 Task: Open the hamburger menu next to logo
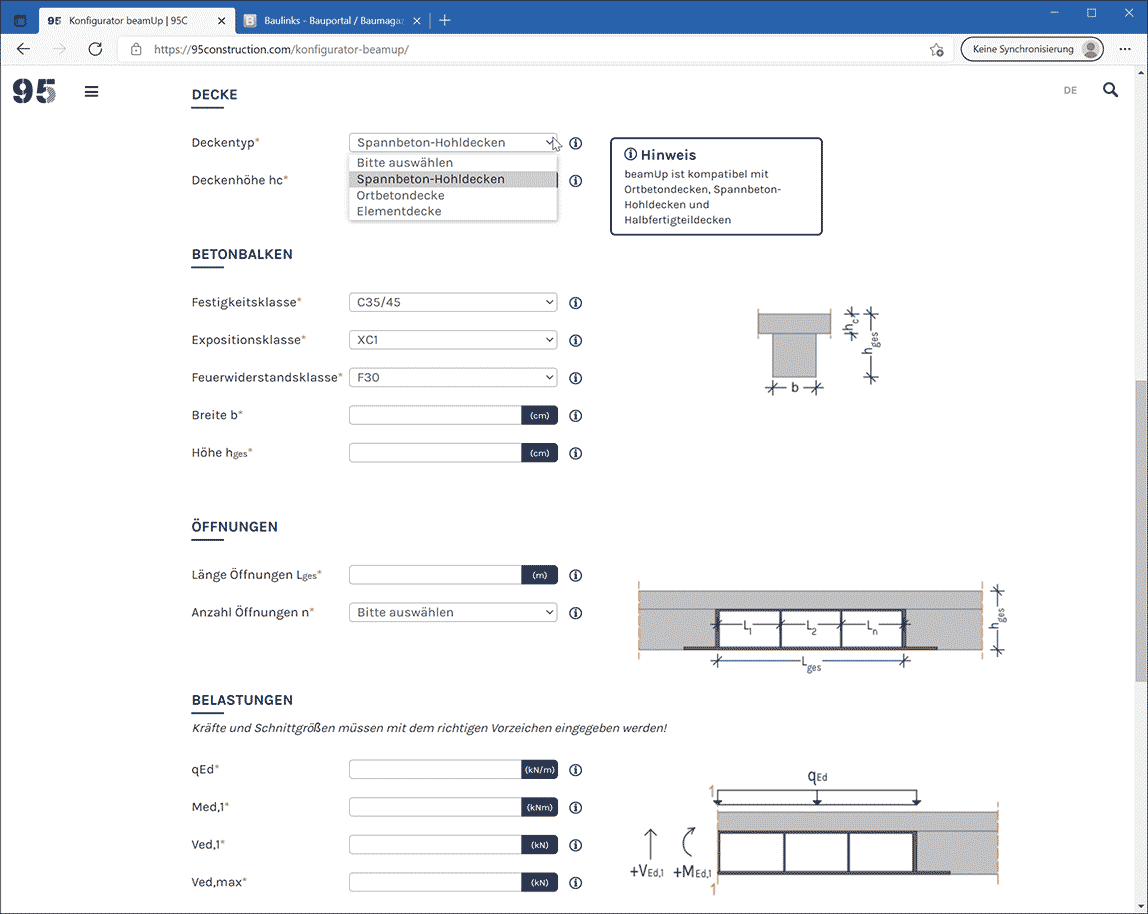pyautogui.click(x=92, y=92)
